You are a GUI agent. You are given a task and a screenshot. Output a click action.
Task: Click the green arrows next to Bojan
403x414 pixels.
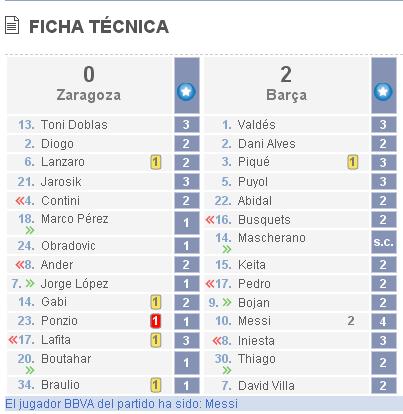click(x=227, y=302)
